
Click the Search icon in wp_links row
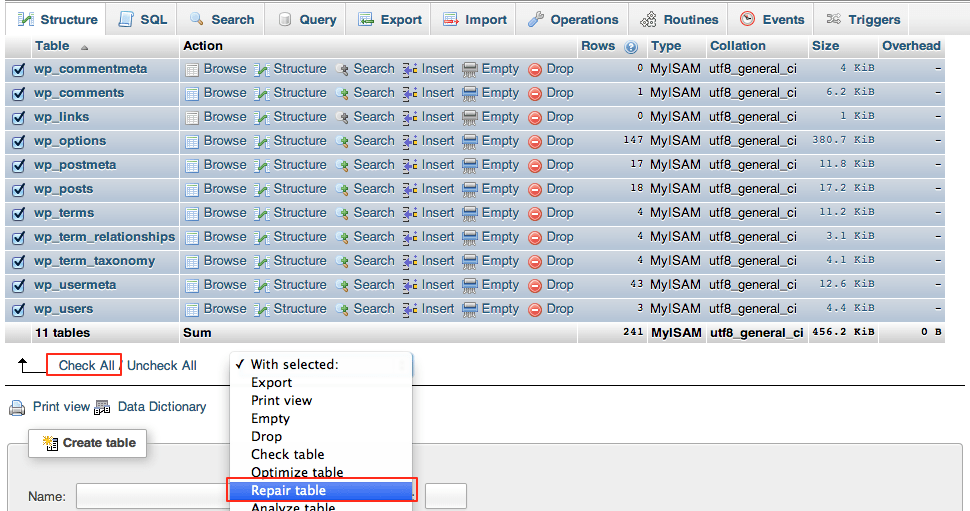point(342,118)
